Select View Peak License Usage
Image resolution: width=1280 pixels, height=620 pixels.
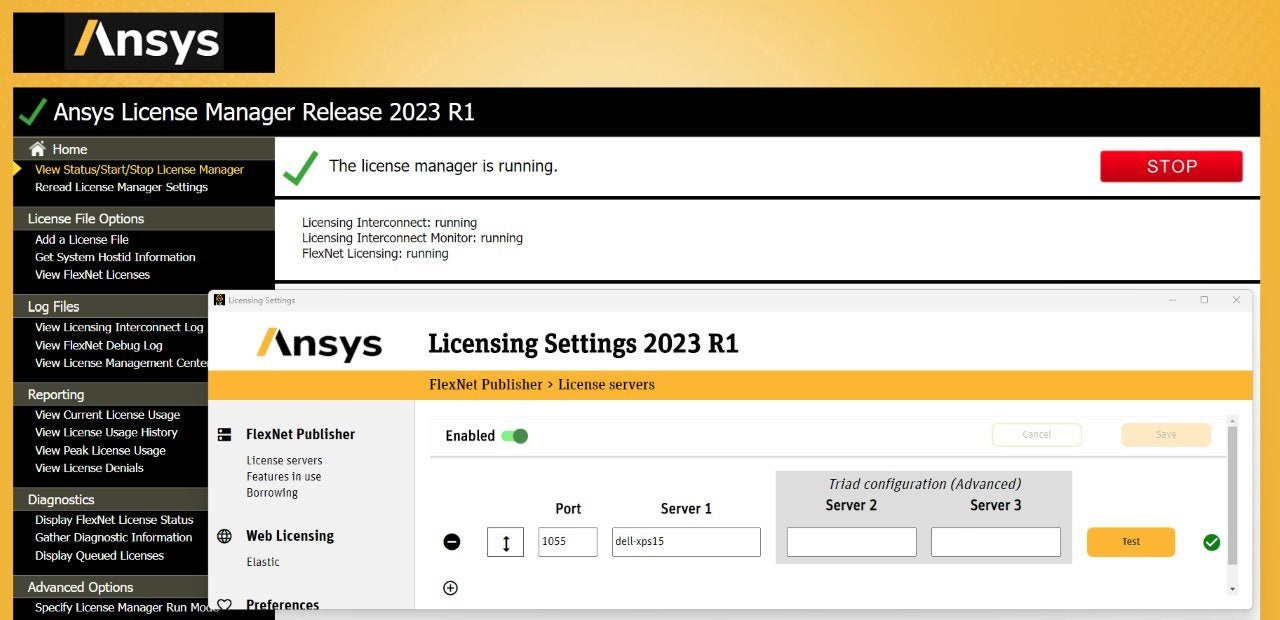click(100, 450)
